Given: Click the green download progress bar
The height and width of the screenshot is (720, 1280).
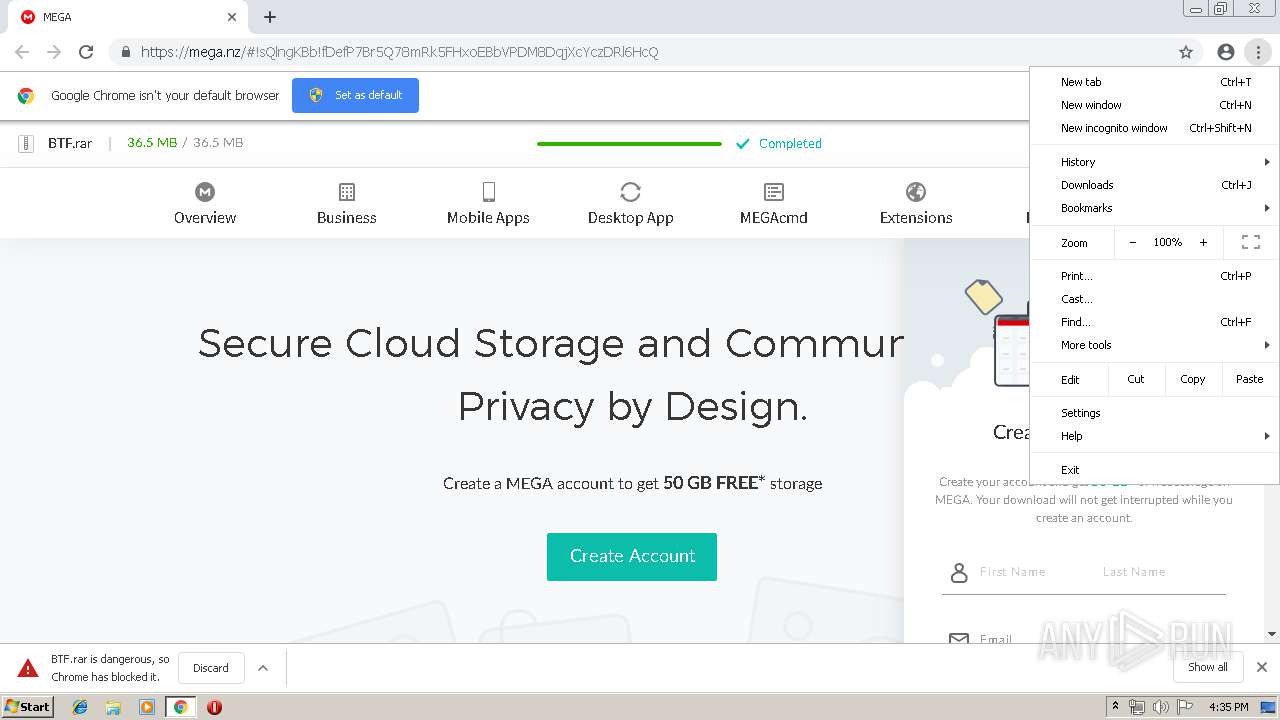Looking at the screenshot, I should (x=629, y=144).
